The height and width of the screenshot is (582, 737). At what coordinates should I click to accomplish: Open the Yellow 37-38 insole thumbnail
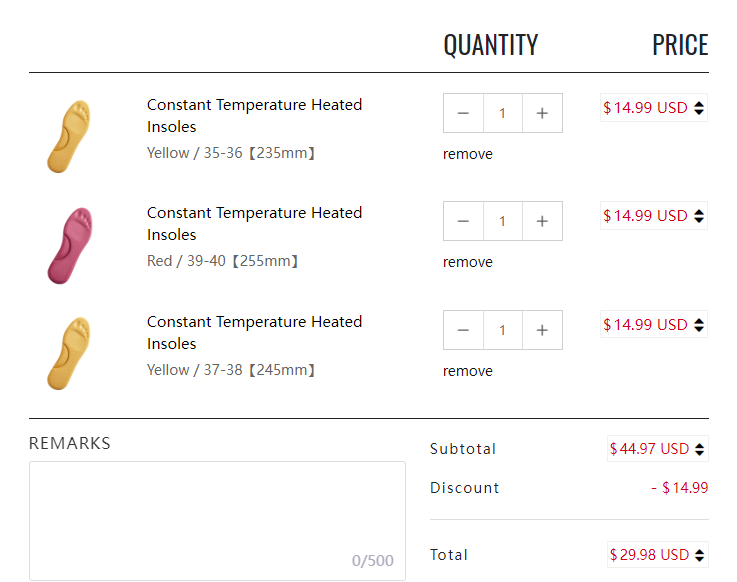pyautogui.click(x=69, y=353)
